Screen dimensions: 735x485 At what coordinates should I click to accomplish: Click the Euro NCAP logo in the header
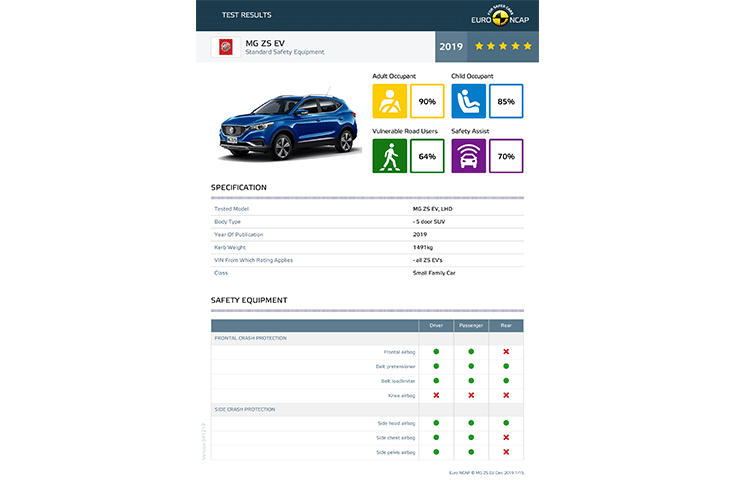(x=500, y=16)
